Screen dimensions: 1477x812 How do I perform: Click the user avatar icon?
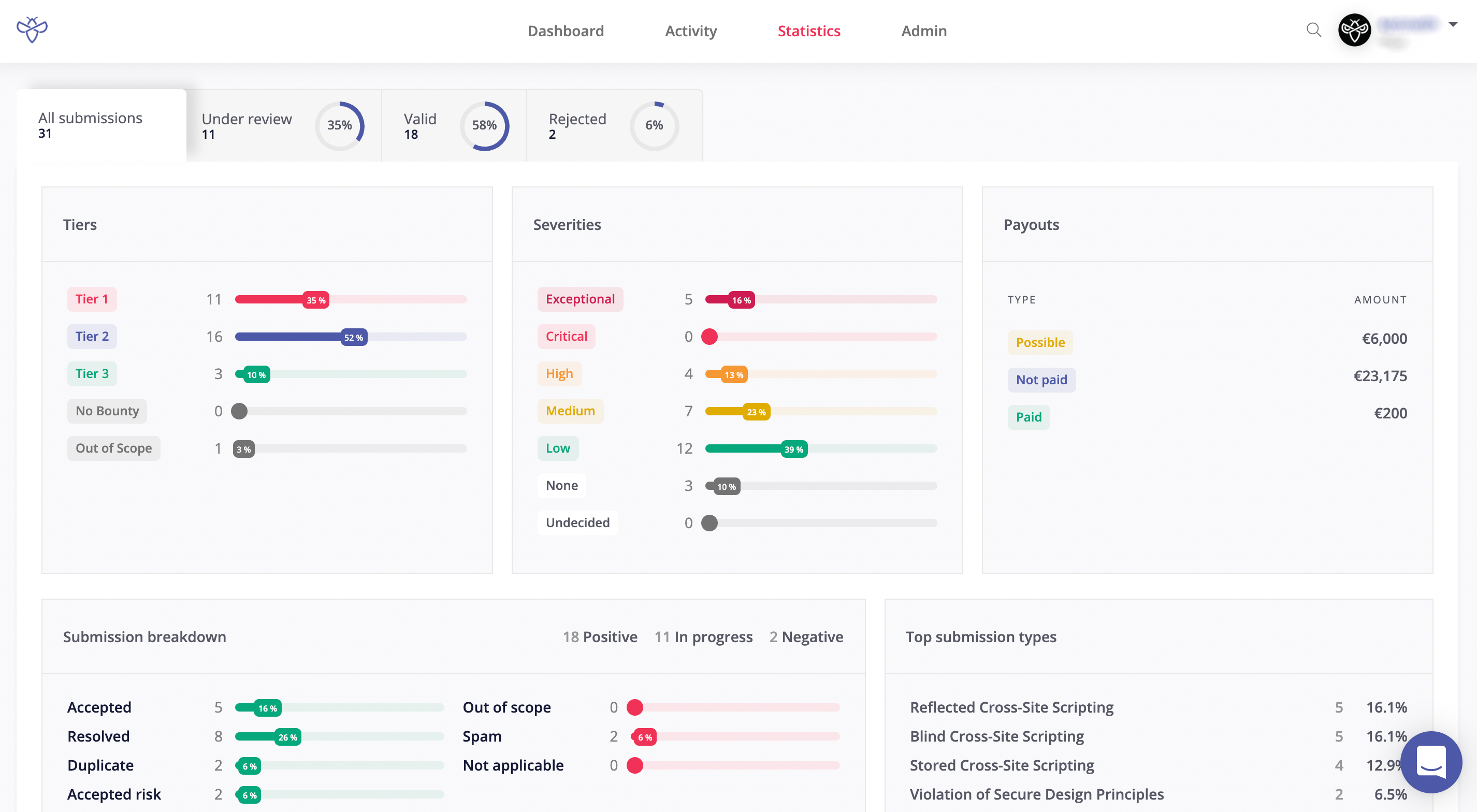(1354, 30)
